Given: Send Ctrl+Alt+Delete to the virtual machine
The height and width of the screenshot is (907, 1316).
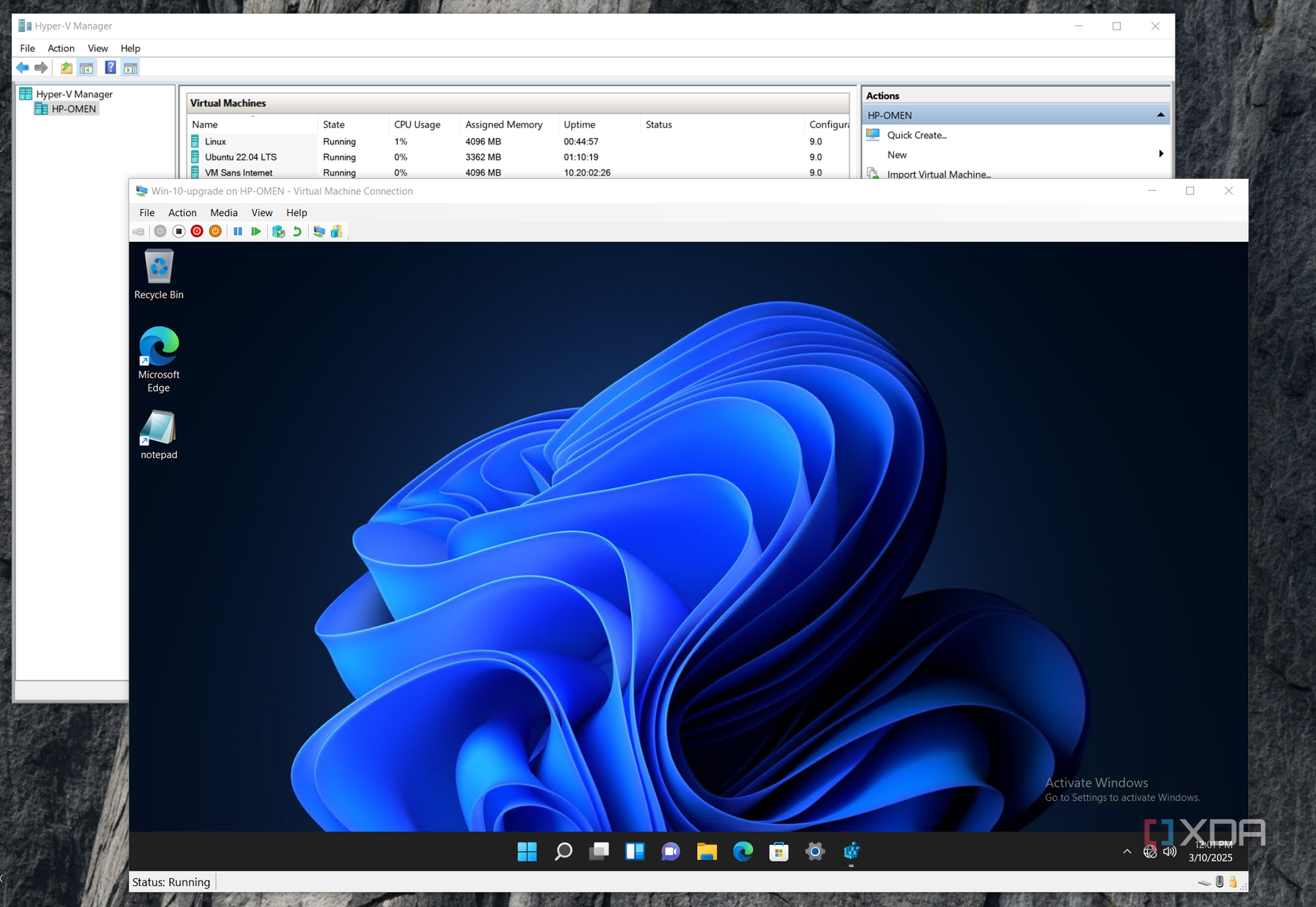Looking at the screenshot, I should 138,231.
